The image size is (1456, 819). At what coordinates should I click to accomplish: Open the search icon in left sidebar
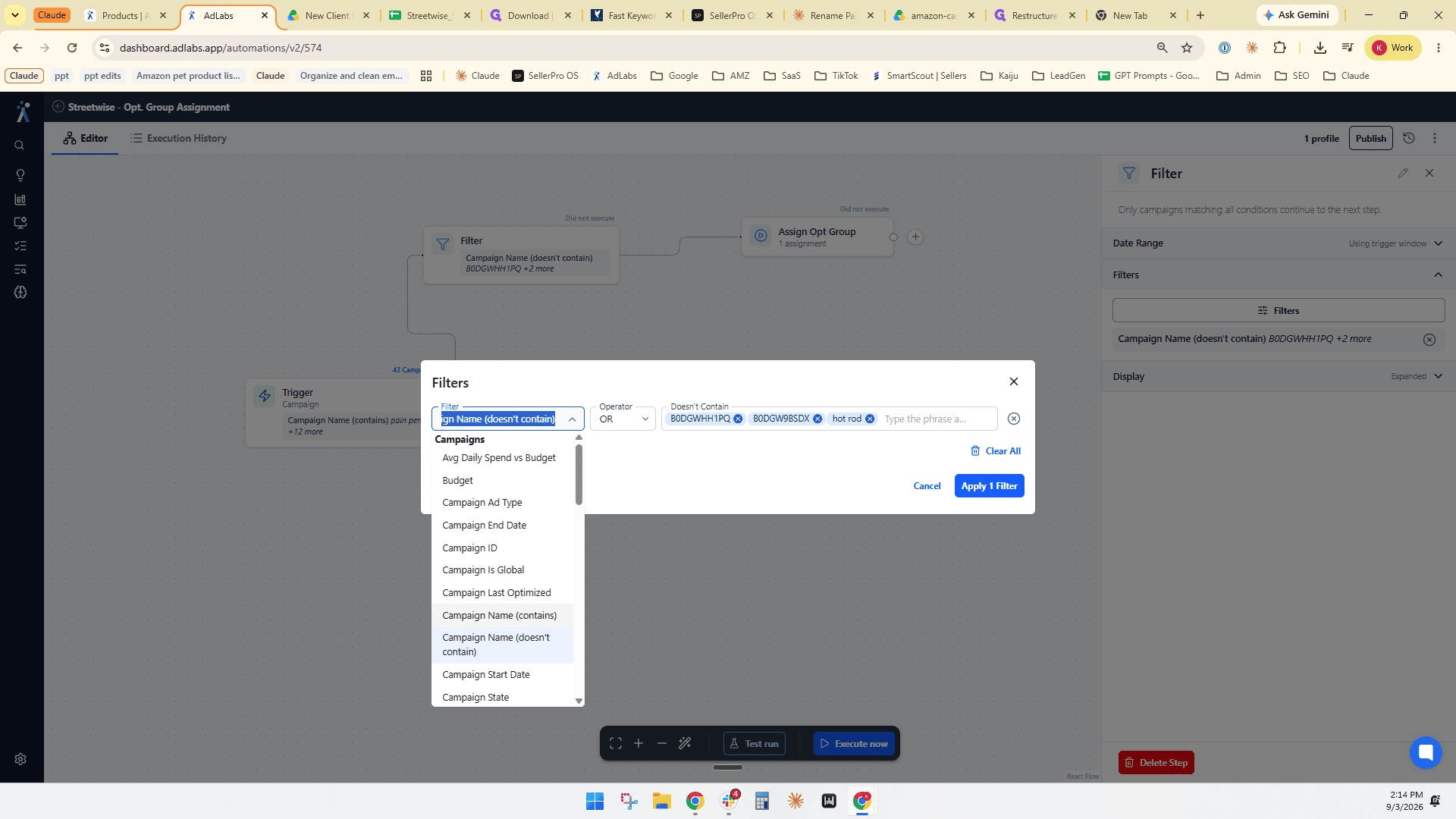point(20,146)
